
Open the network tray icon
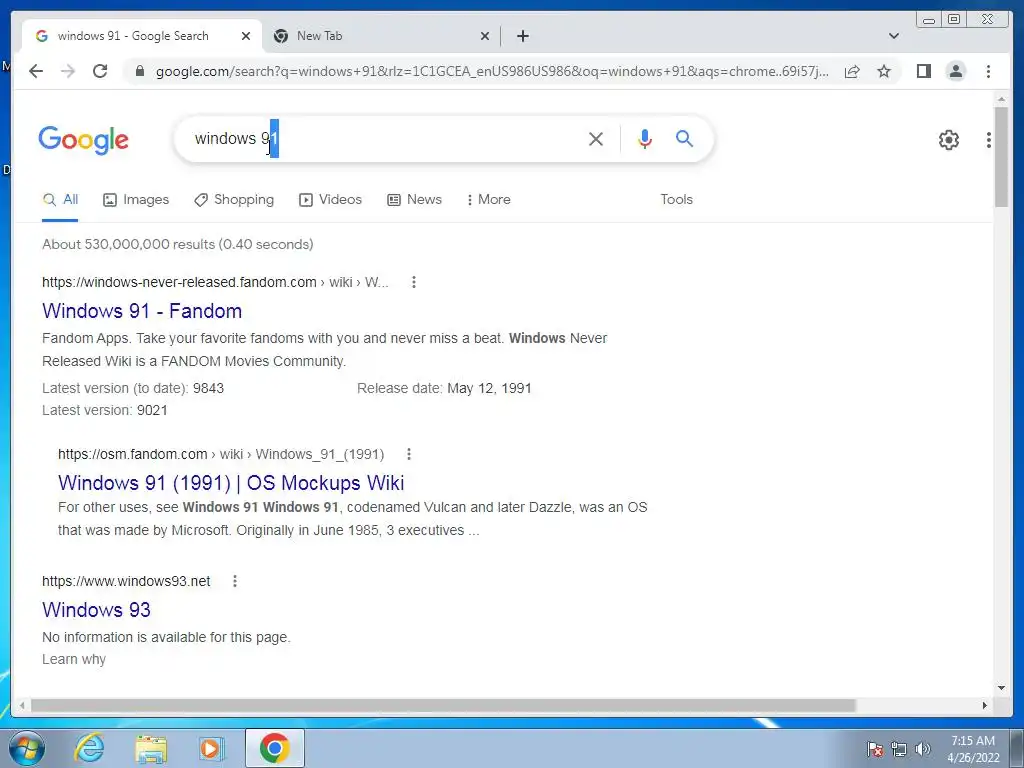(x=899, y=750)
